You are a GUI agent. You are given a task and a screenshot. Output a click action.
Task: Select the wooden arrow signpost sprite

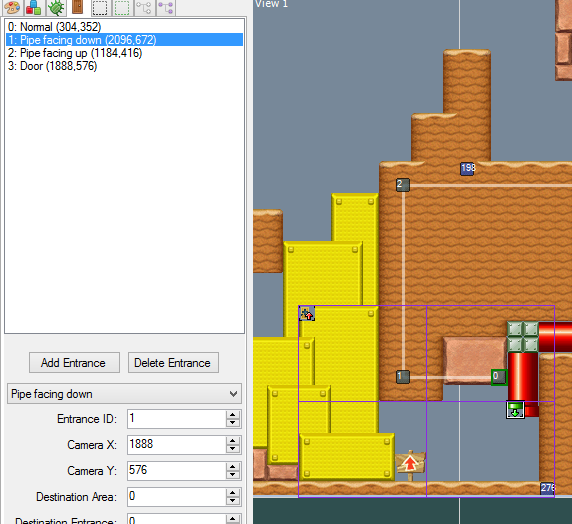(x=410, y=465)
